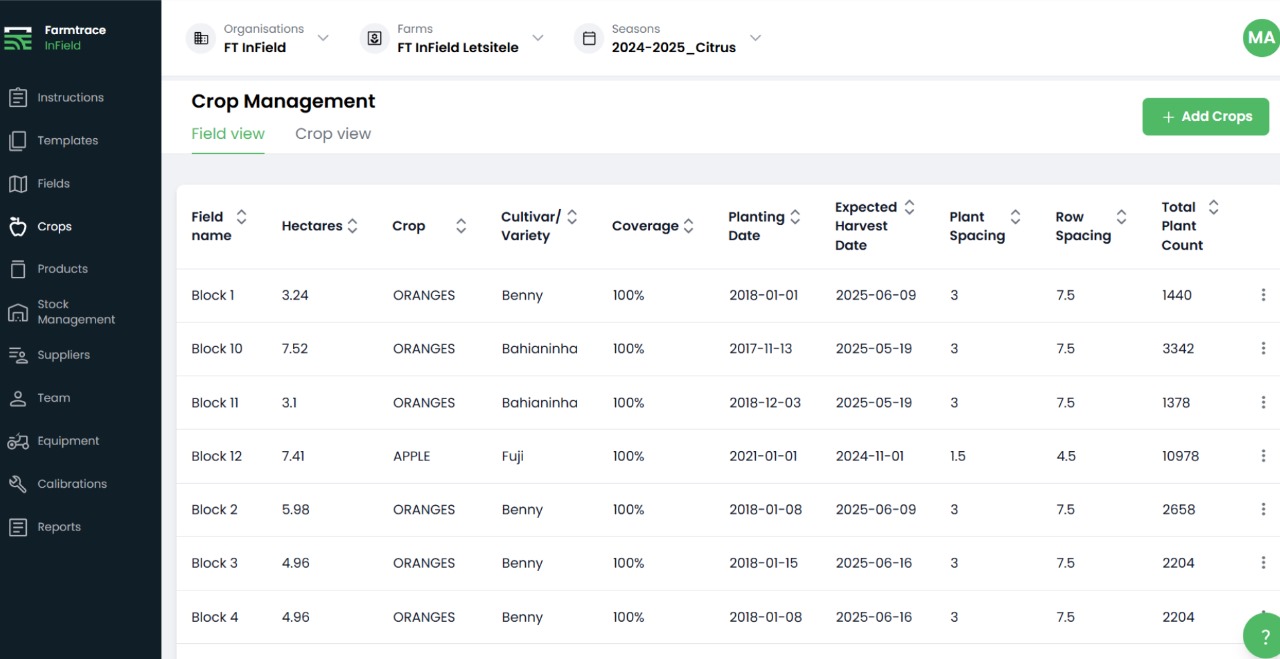Sort table by Field name

coord(241,217)
